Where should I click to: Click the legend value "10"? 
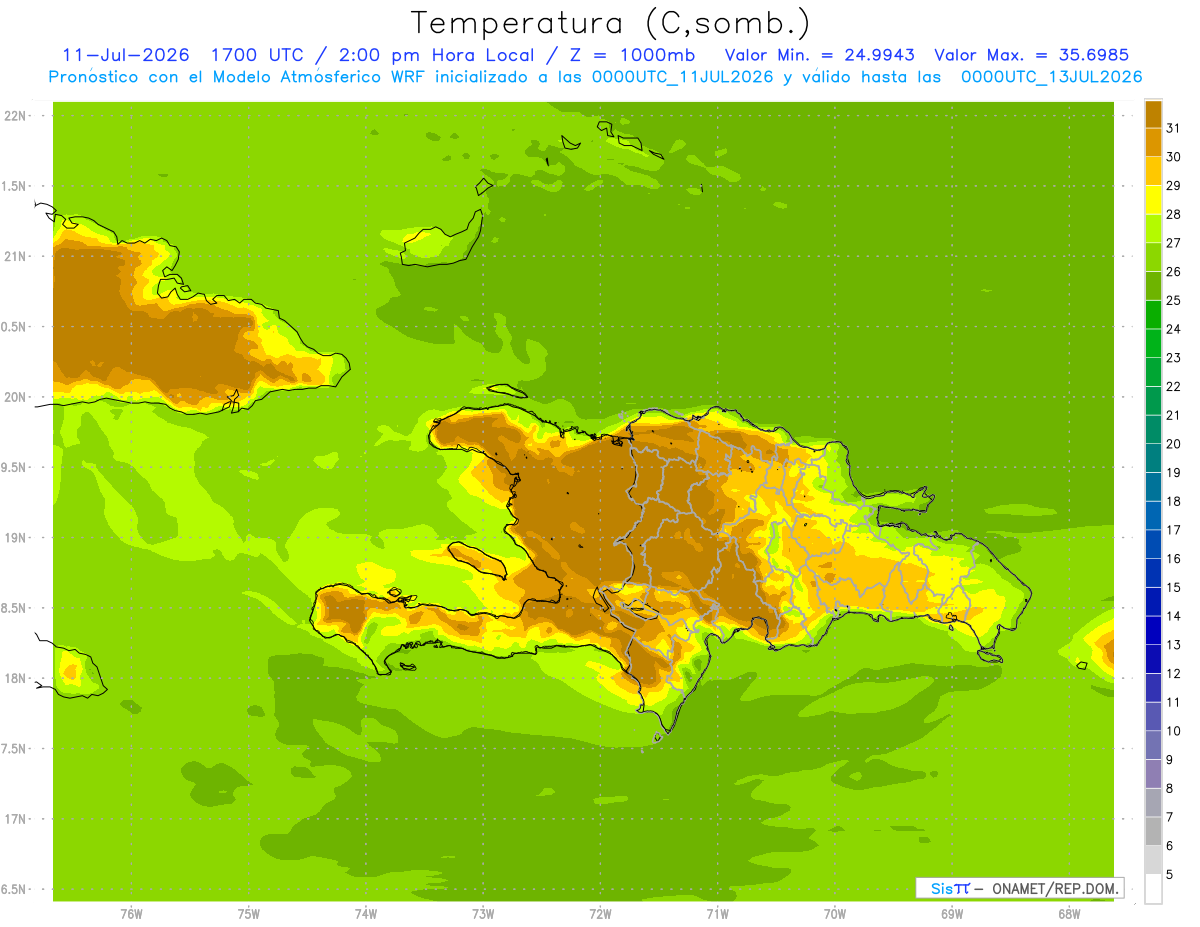point(1173,731)
